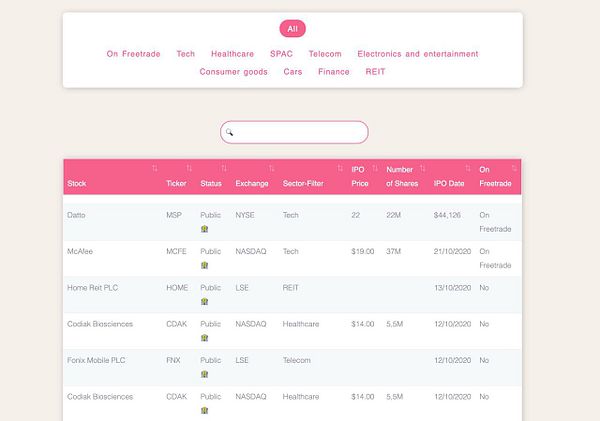Select Home Reit PLC stock name
The width and height of the screenshot is (600, 421).
tap(93, 288)
